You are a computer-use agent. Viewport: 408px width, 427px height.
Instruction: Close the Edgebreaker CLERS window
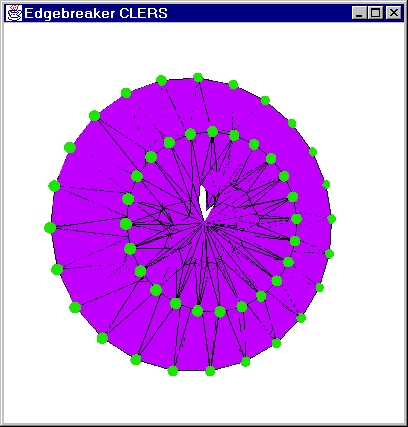click(x=394, y=13)
